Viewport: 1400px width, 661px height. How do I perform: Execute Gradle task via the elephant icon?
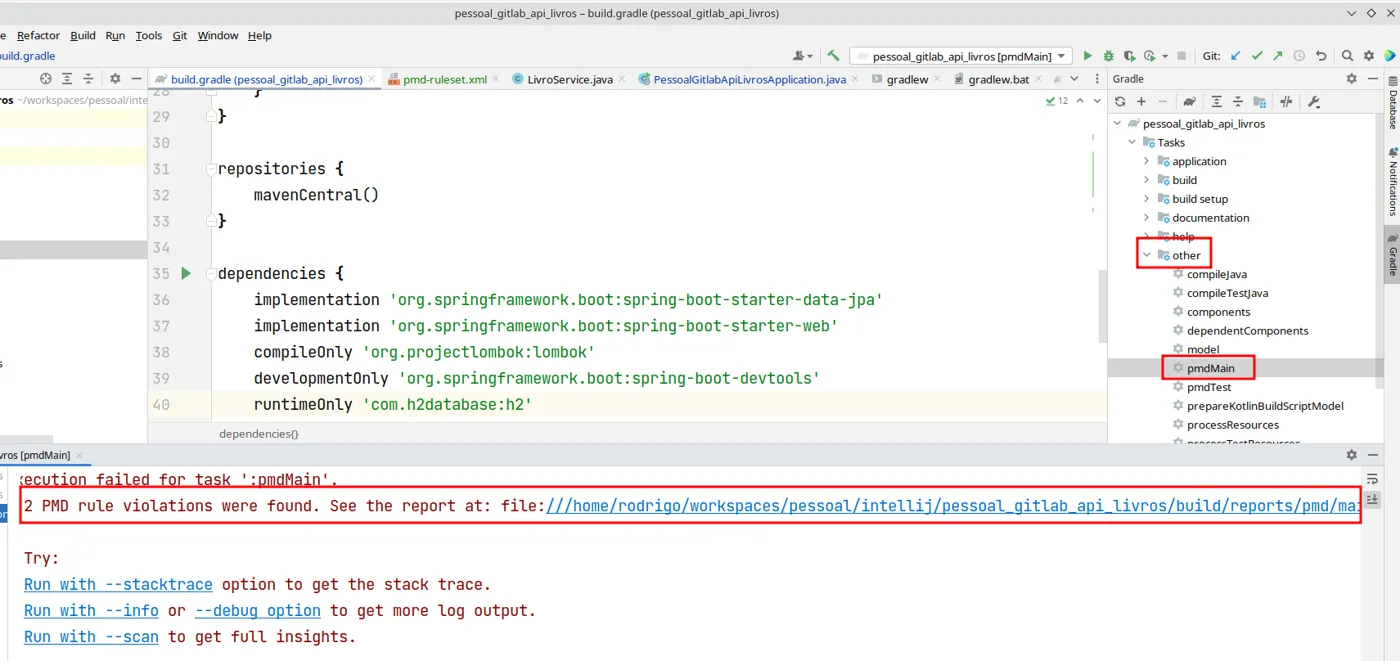[x=1189, y=101]
